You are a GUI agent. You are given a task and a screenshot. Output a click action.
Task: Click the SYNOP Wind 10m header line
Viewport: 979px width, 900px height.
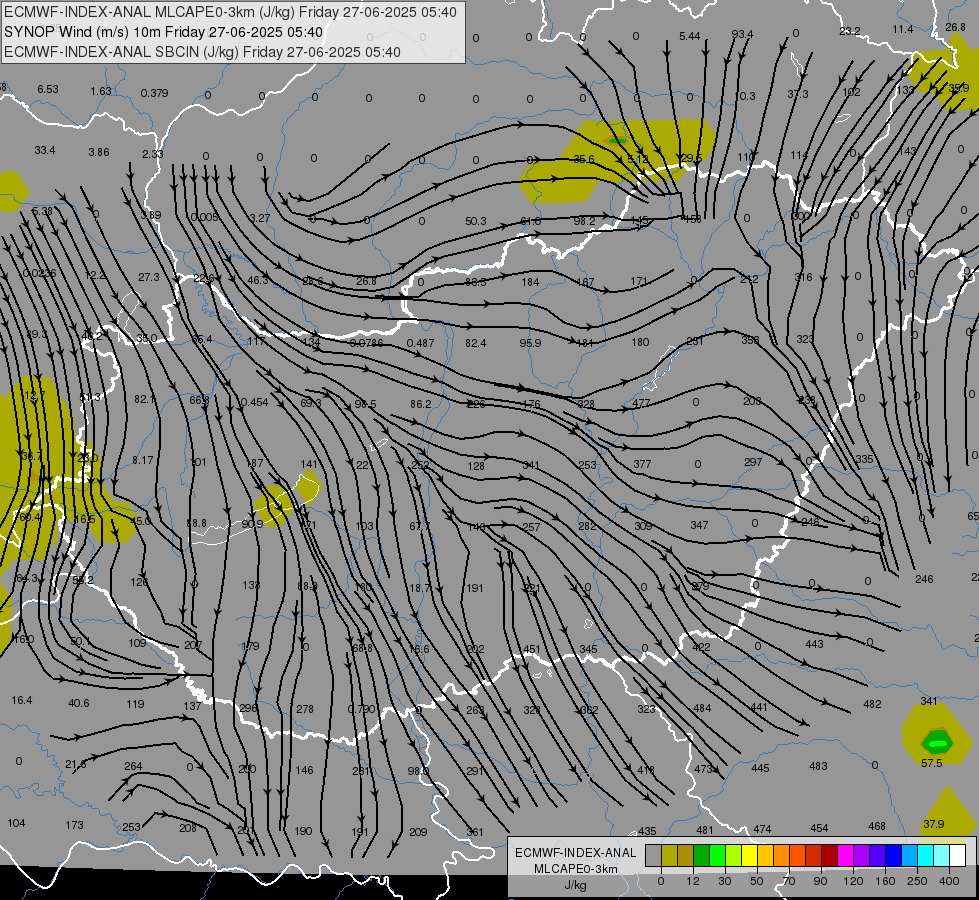[x=164, y=32]
